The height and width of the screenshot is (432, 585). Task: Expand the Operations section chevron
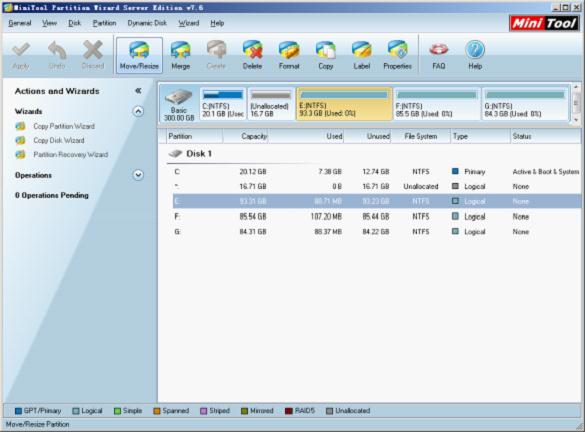(x=138, y=175)
